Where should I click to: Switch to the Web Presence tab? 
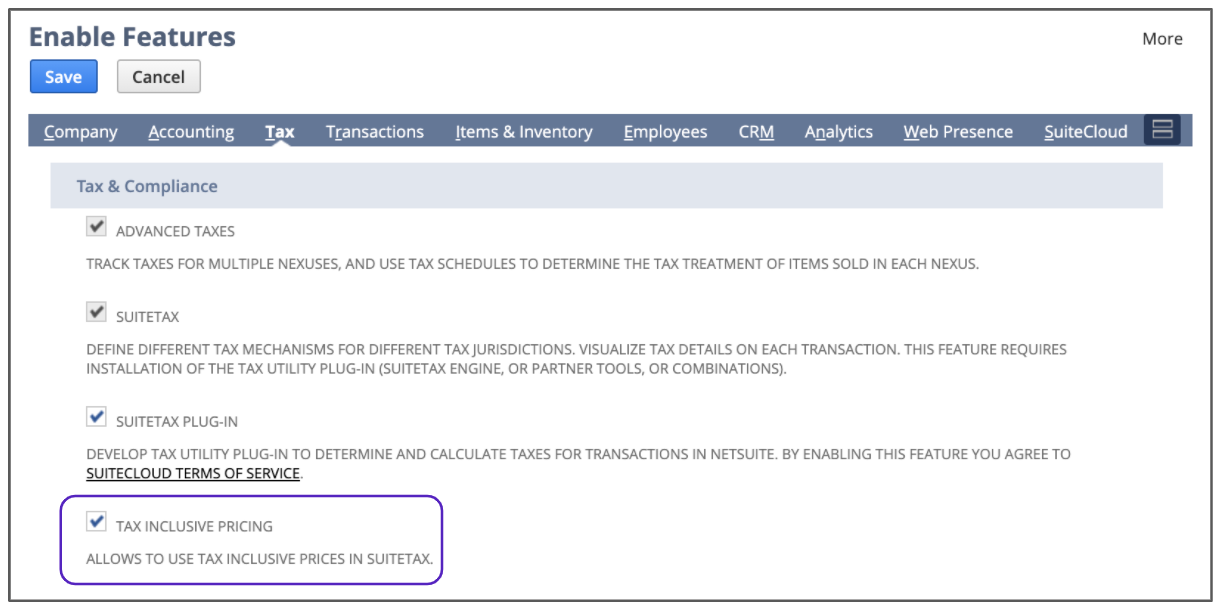click(x=958, y=132)
